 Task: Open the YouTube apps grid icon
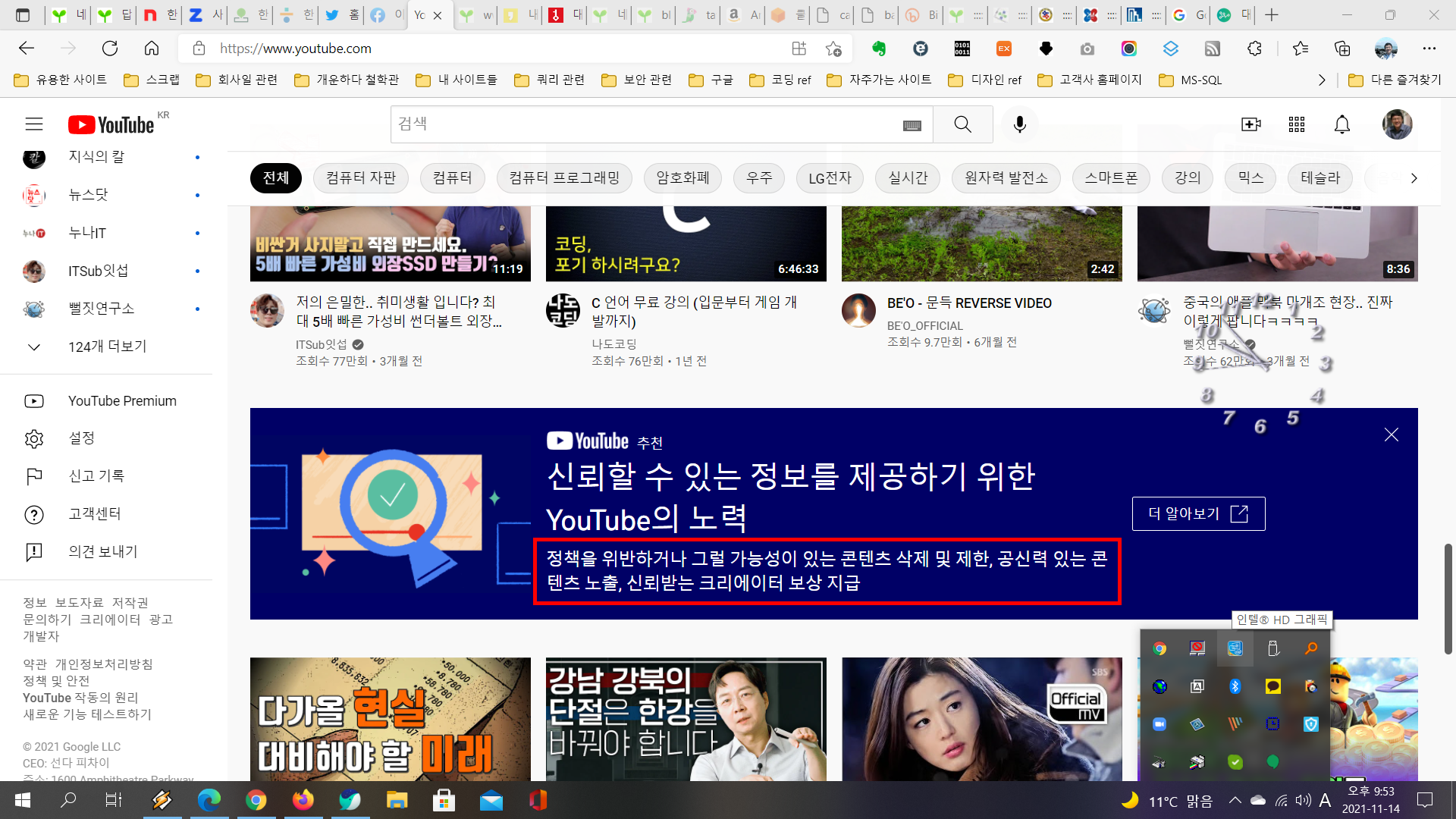(x=1297, y=124)
